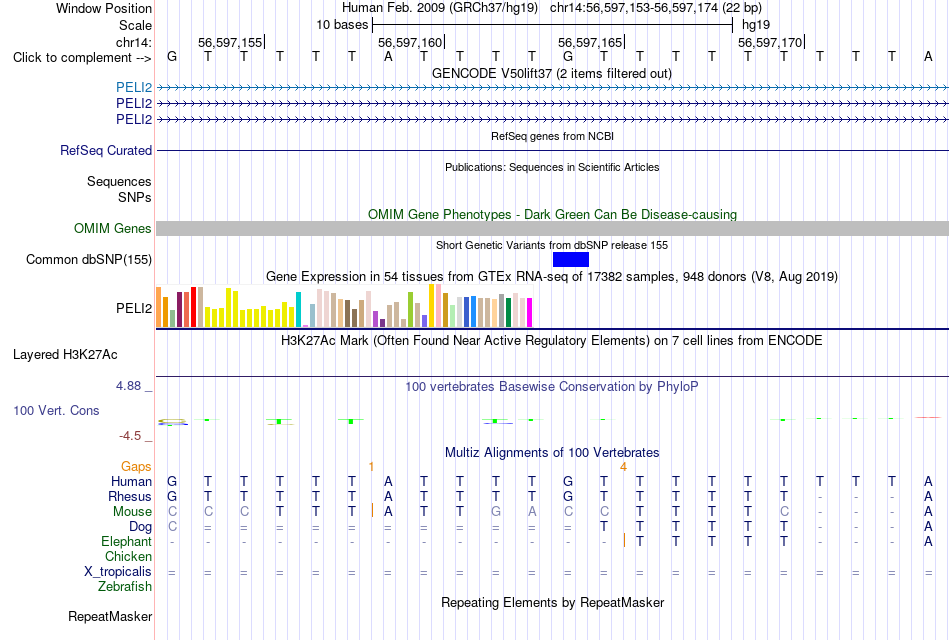Click the dark green bar in GTEx chart

click(x=508, y=313)
